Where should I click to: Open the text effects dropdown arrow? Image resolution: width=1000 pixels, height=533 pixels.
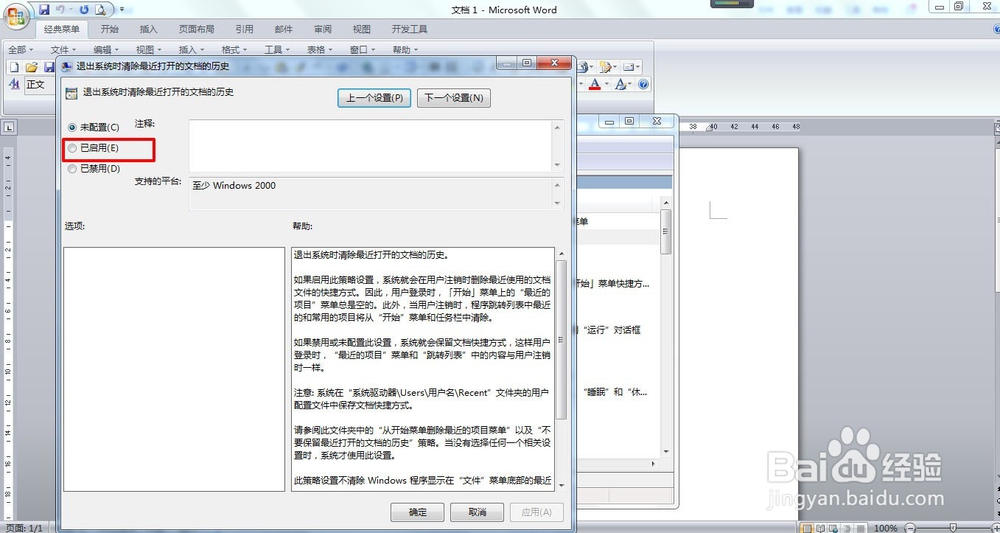pyautogui.click(x=631, y=84)
